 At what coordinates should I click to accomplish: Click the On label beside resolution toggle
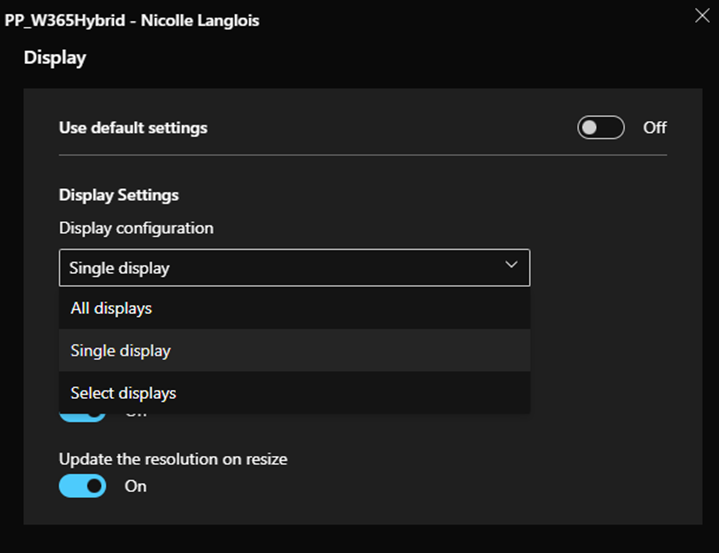pyautogui.click(x=135, y=486)
